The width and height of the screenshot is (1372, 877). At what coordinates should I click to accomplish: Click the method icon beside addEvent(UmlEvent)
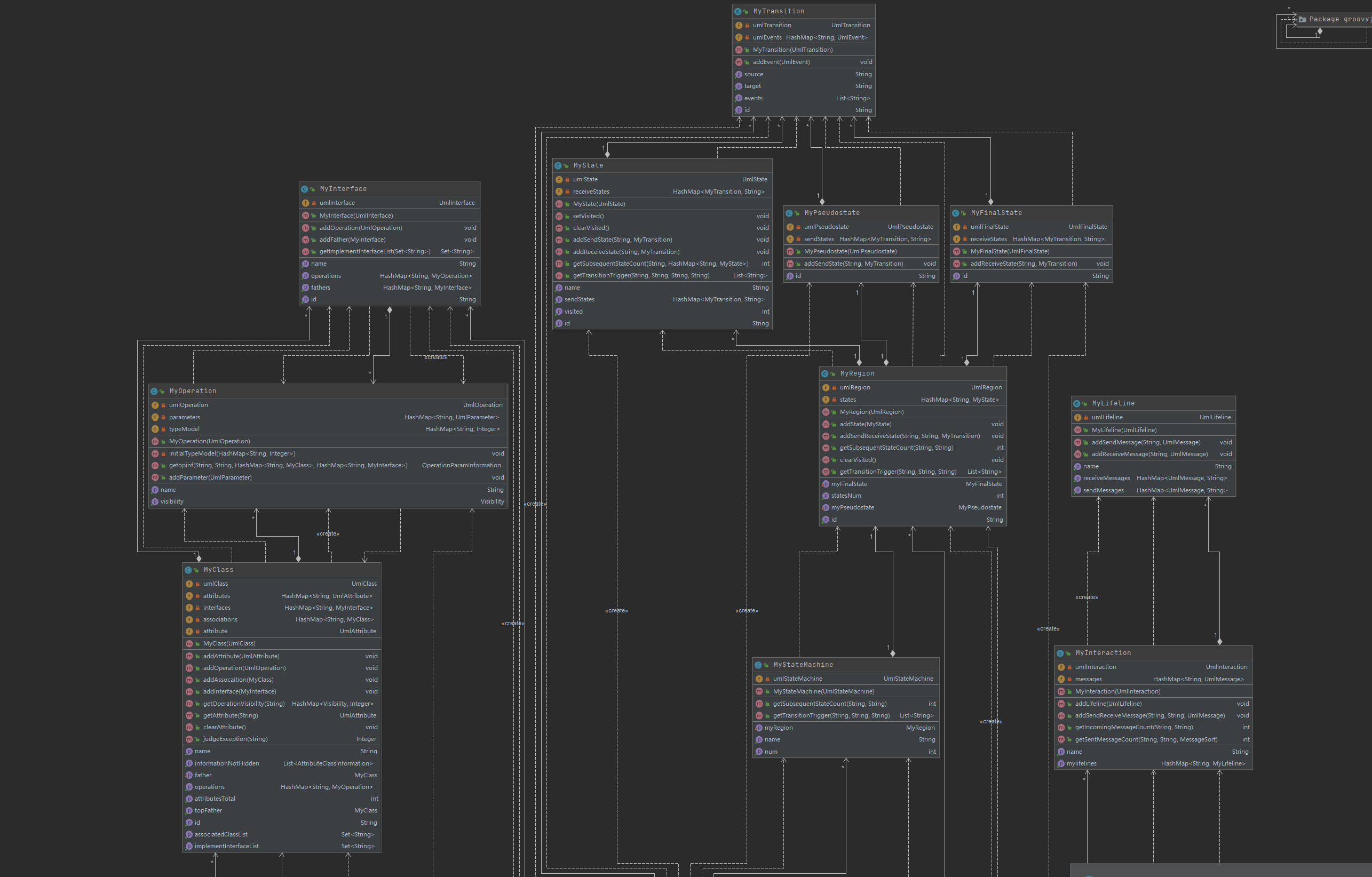coord(739,62)
